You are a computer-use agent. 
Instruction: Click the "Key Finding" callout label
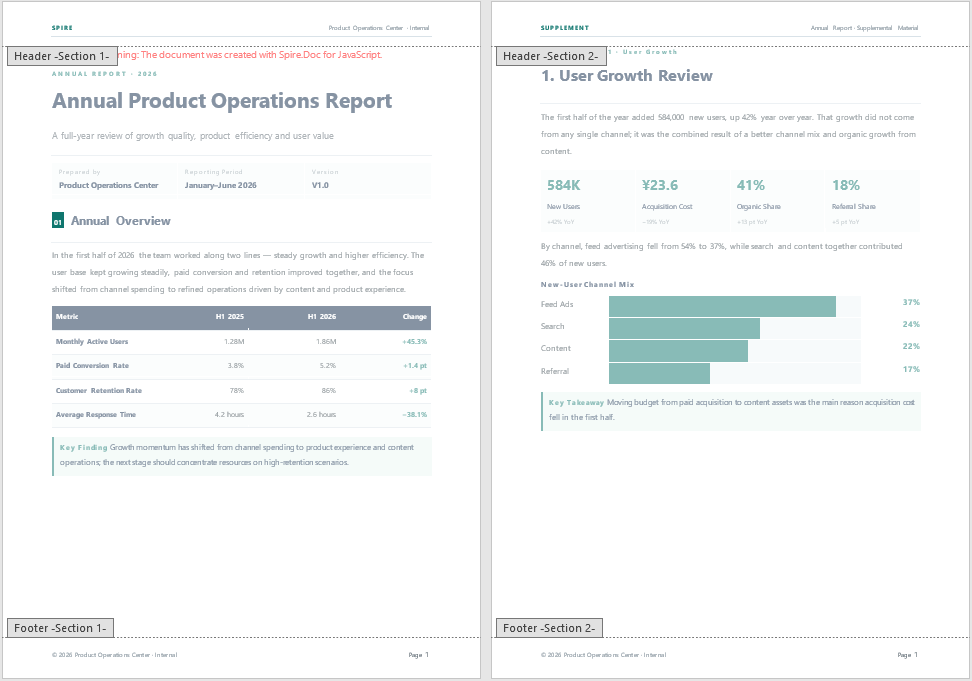coord(83,447)
